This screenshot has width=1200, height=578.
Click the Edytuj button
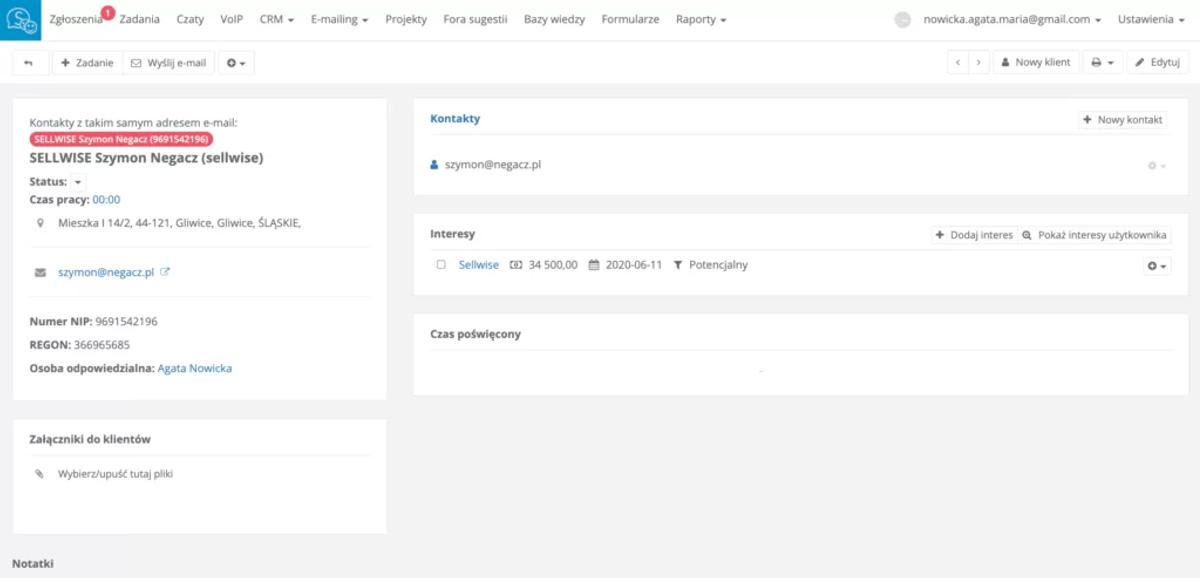(x=1157, y=62)
